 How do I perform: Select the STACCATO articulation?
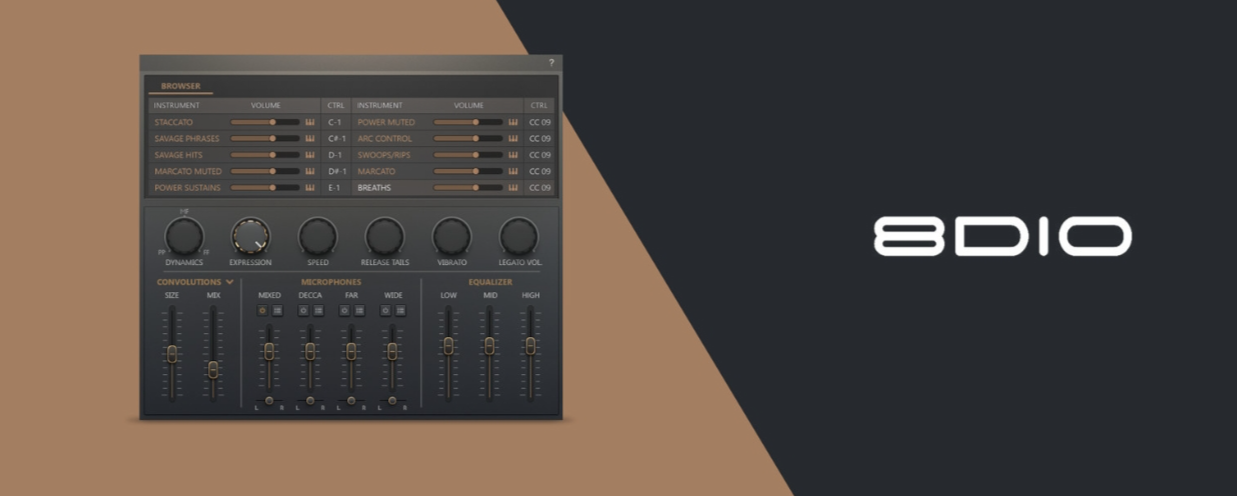click(x=173, y=122)
